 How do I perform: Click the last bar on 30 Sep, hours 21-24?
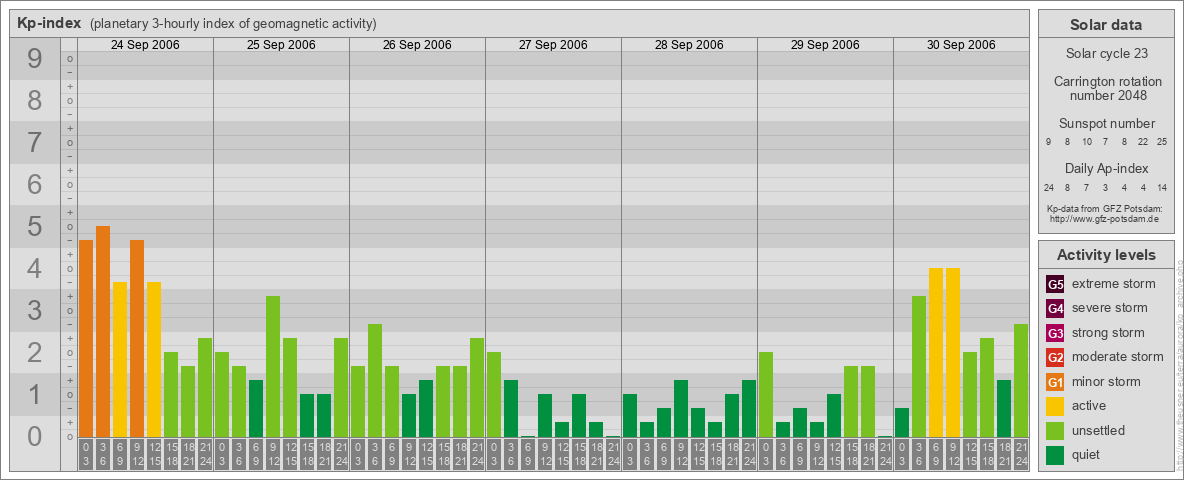click(x=1021, y=380)
